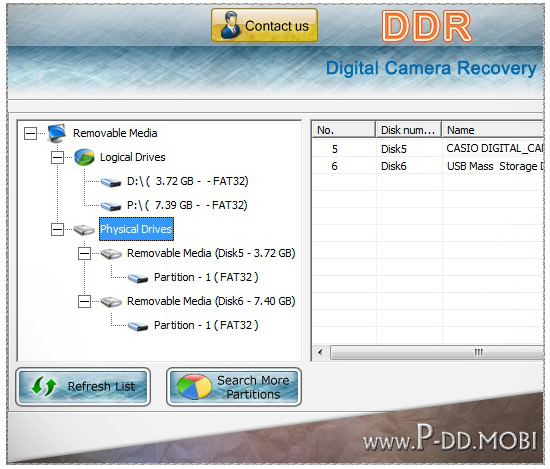This screenshot has width=550, height=469.
Task: Collapse the Logical Drives branch
Action: pos(57,157)
